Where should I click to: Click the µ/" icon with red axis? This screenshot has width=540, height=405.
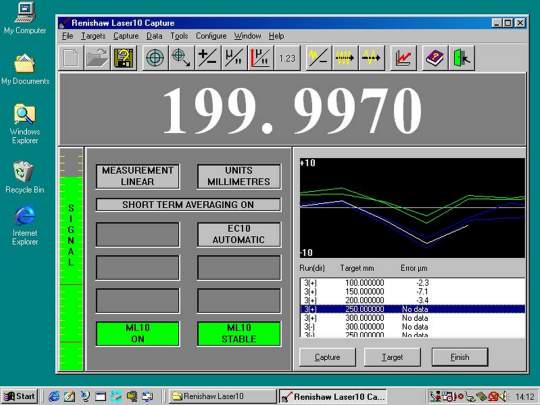click(x=261, y=58)
